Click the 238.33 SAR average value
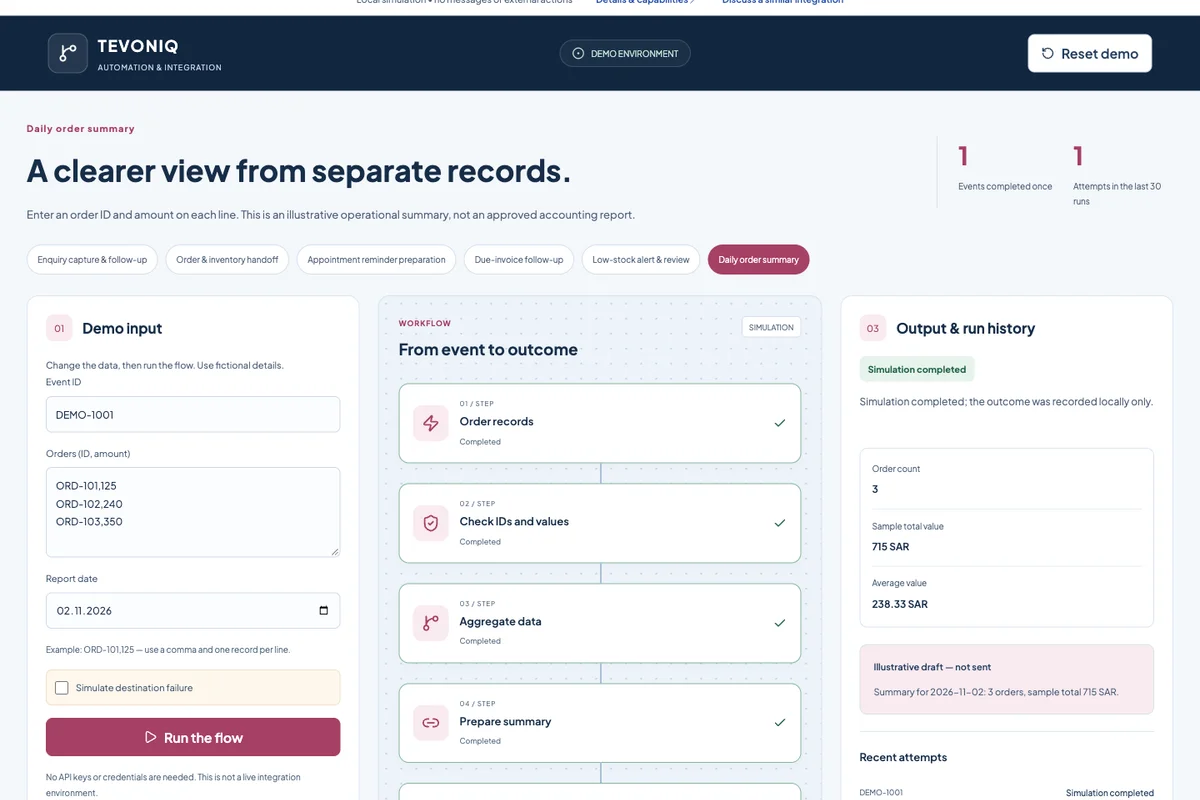 tap(900, 604)
